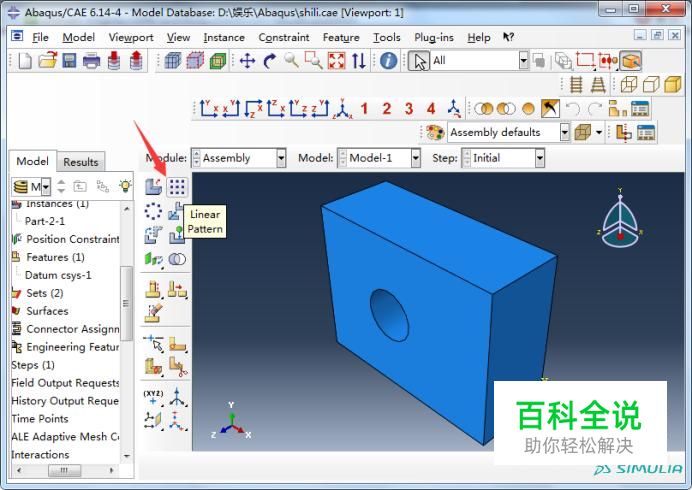
Task: Open the render cube dropdown arrow
Action: 598,132
